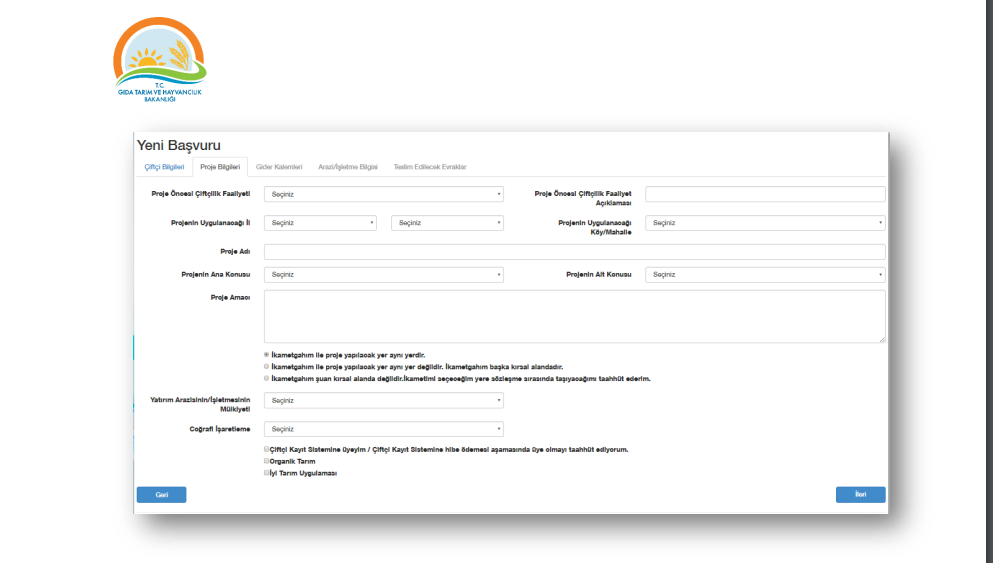This screenshot has width=993, height=563.
Task: Open the Coğrafi İşaretleme dropdown
Action: pos(383,429)
